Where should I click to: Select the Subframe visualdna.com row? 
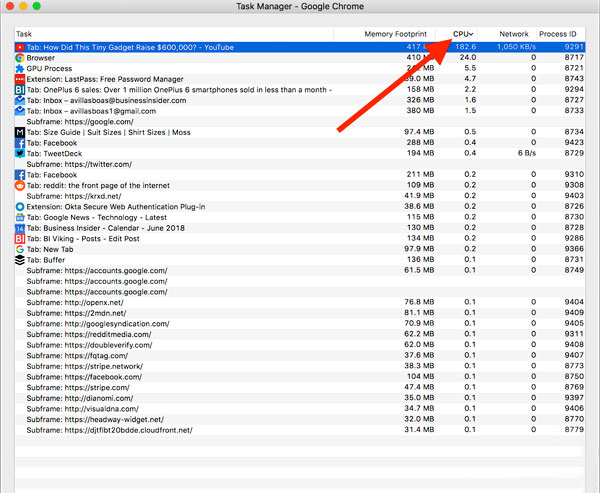coord(300,409)
